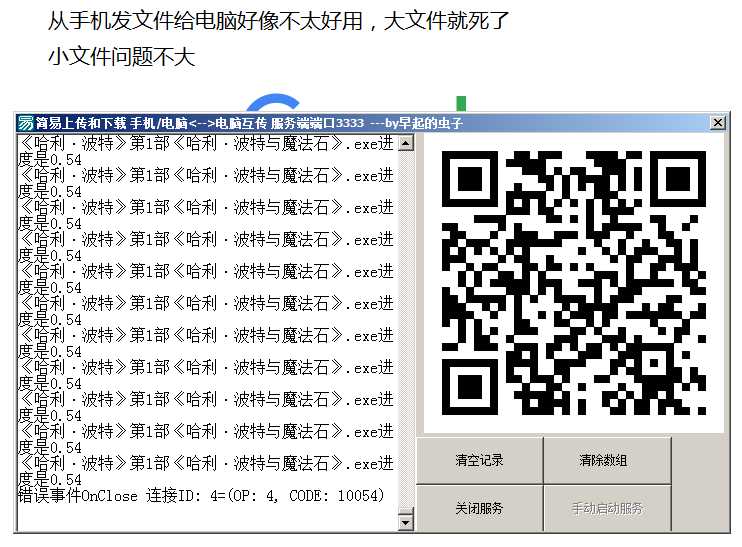Viewport: 742px width, 547px height.
Task: Click the 关闭服务 button
Action: coord(479,509)
